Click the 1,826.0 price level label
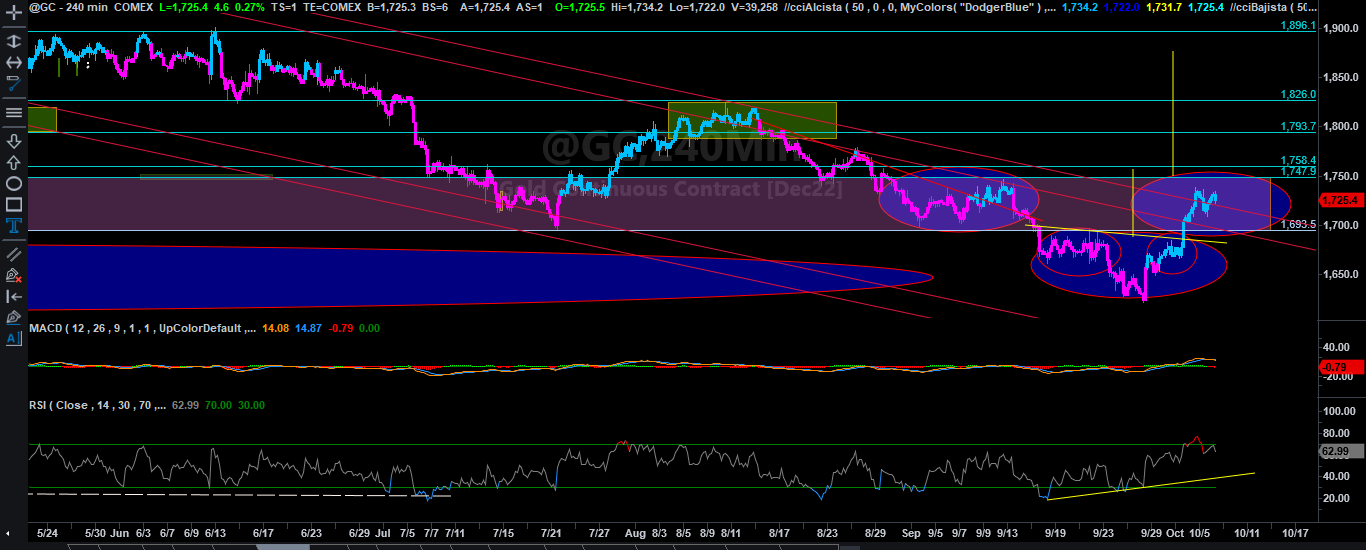 [x=1299, y=94]
